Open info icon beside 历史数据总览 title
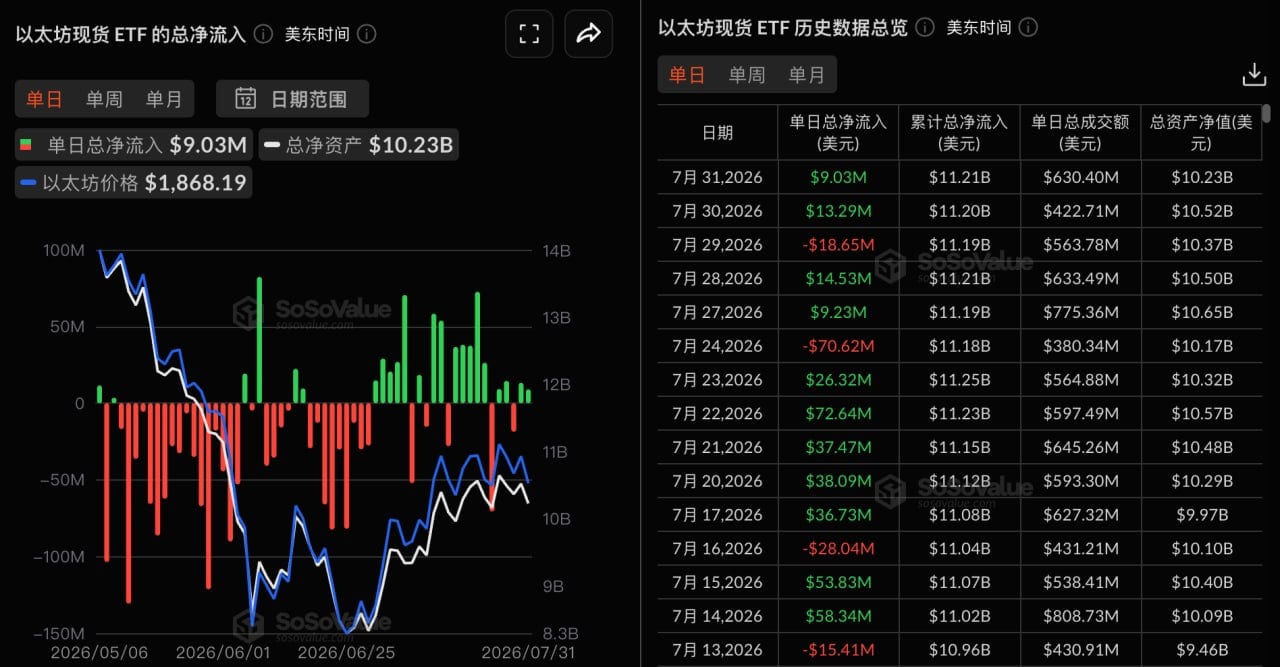1280x667 pixels. [925, 27]
